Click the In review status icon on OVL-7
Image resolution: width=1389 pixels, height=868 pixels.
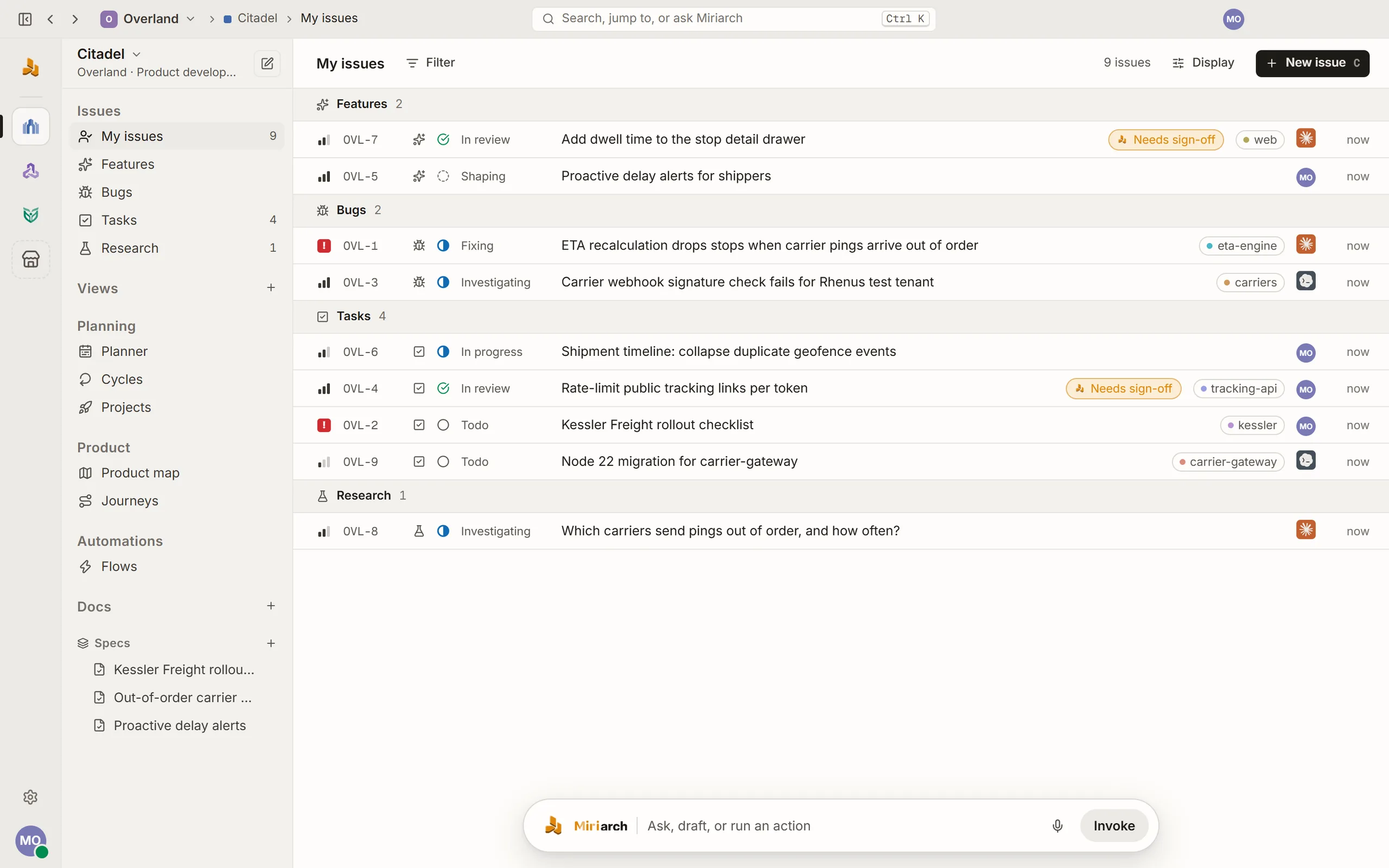click(x=443, y=139)
